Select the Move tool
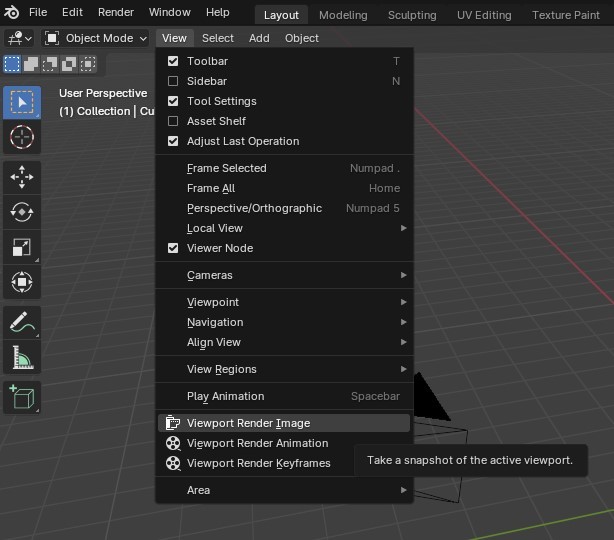This screenshot has width=614, height=540. (x=22, y=177)
